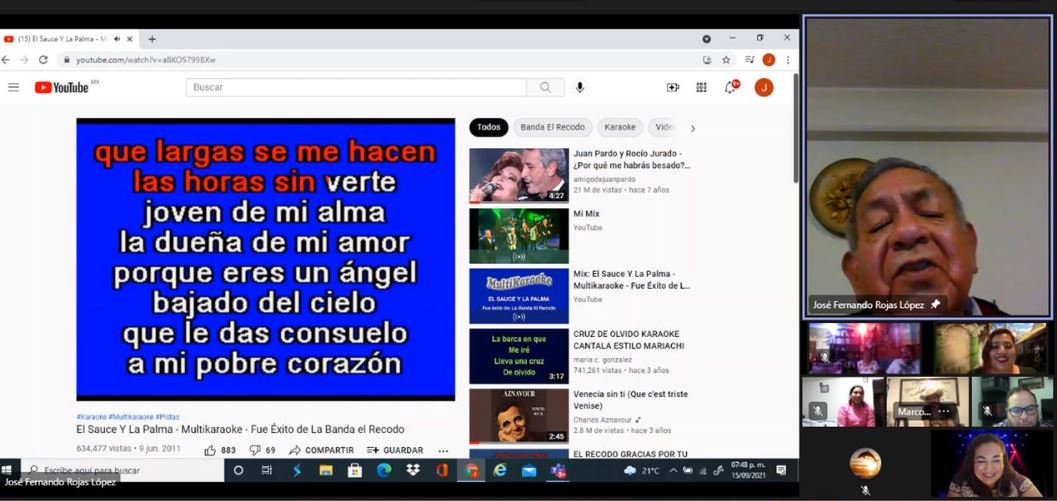Screen dimensions: 1057x501
Task: Like the video with 883 likes
Action: point(220,450)
